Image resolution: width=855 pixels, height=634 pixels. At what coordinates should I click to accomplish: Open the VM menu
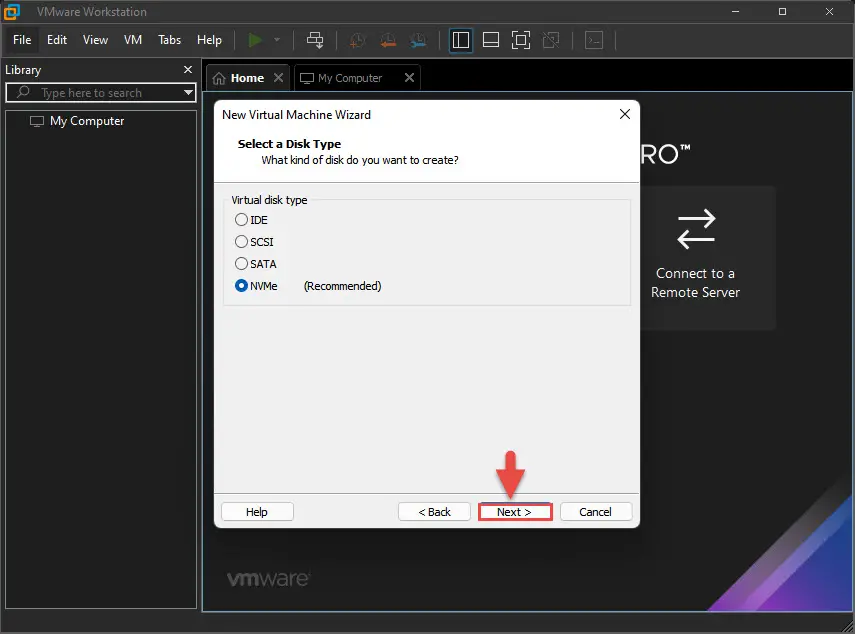[133, 40]
